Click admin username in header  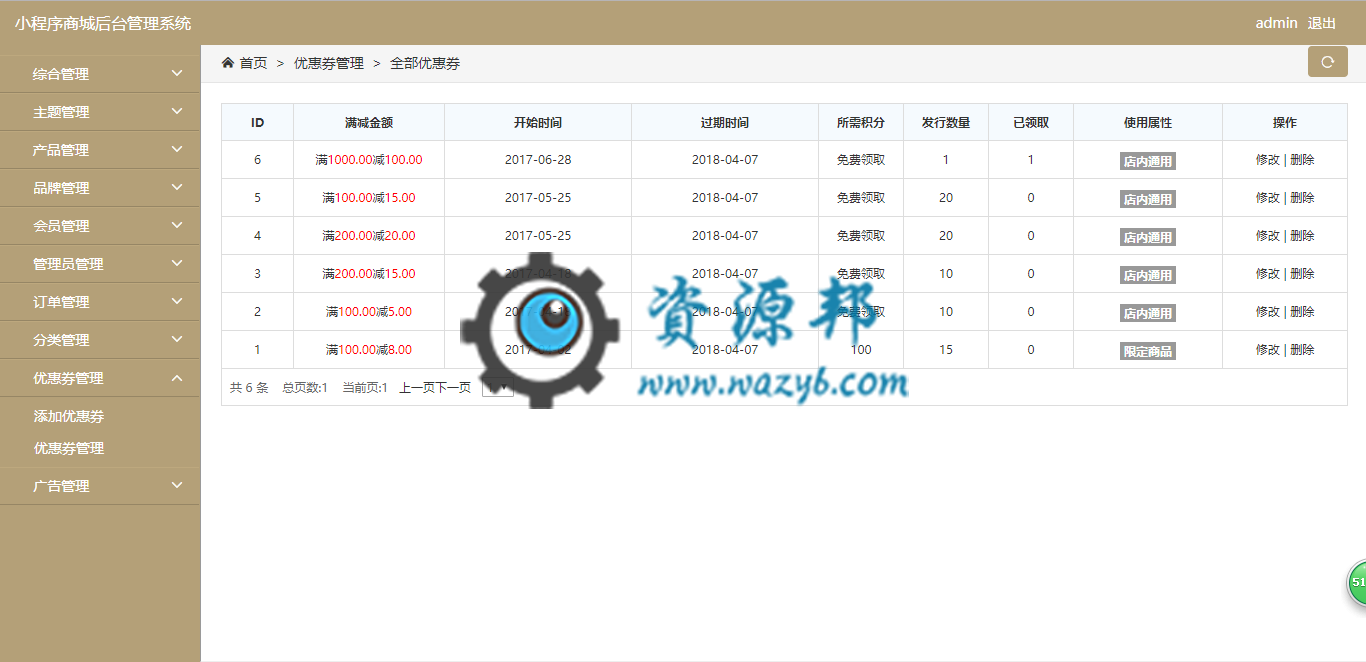[1276, 23]
